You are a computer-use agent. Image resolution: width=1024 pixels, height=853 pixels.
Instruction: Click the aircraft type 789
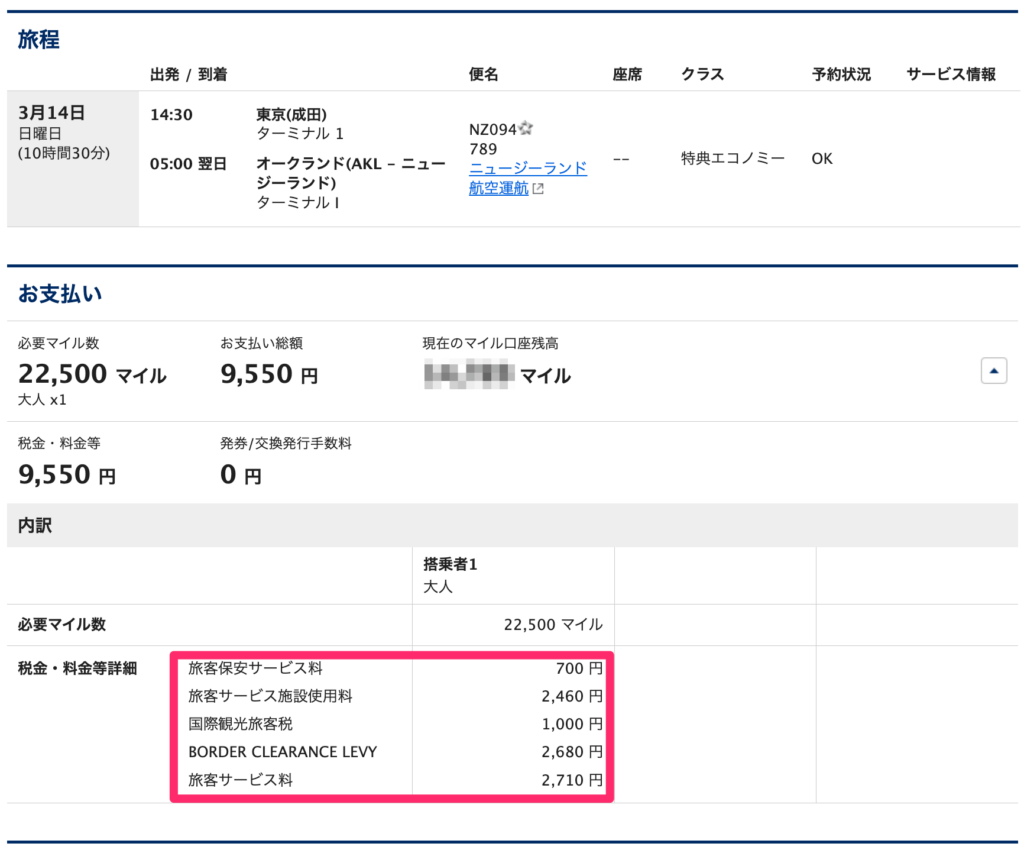click(483, 149)
